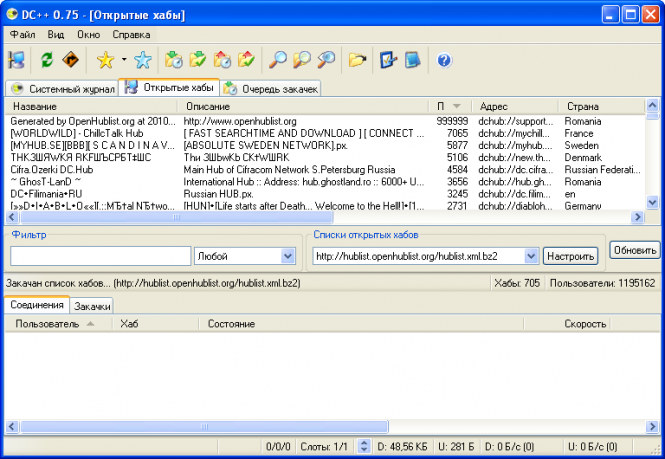Click the Слоты: 1/1 status bar entry

(x=324, y=446)
